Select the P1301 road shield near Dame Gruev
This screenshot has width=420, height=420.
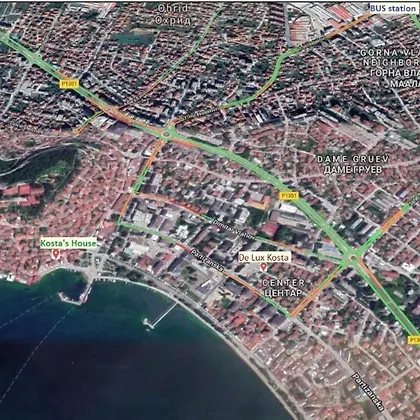(x=289, y=196)
